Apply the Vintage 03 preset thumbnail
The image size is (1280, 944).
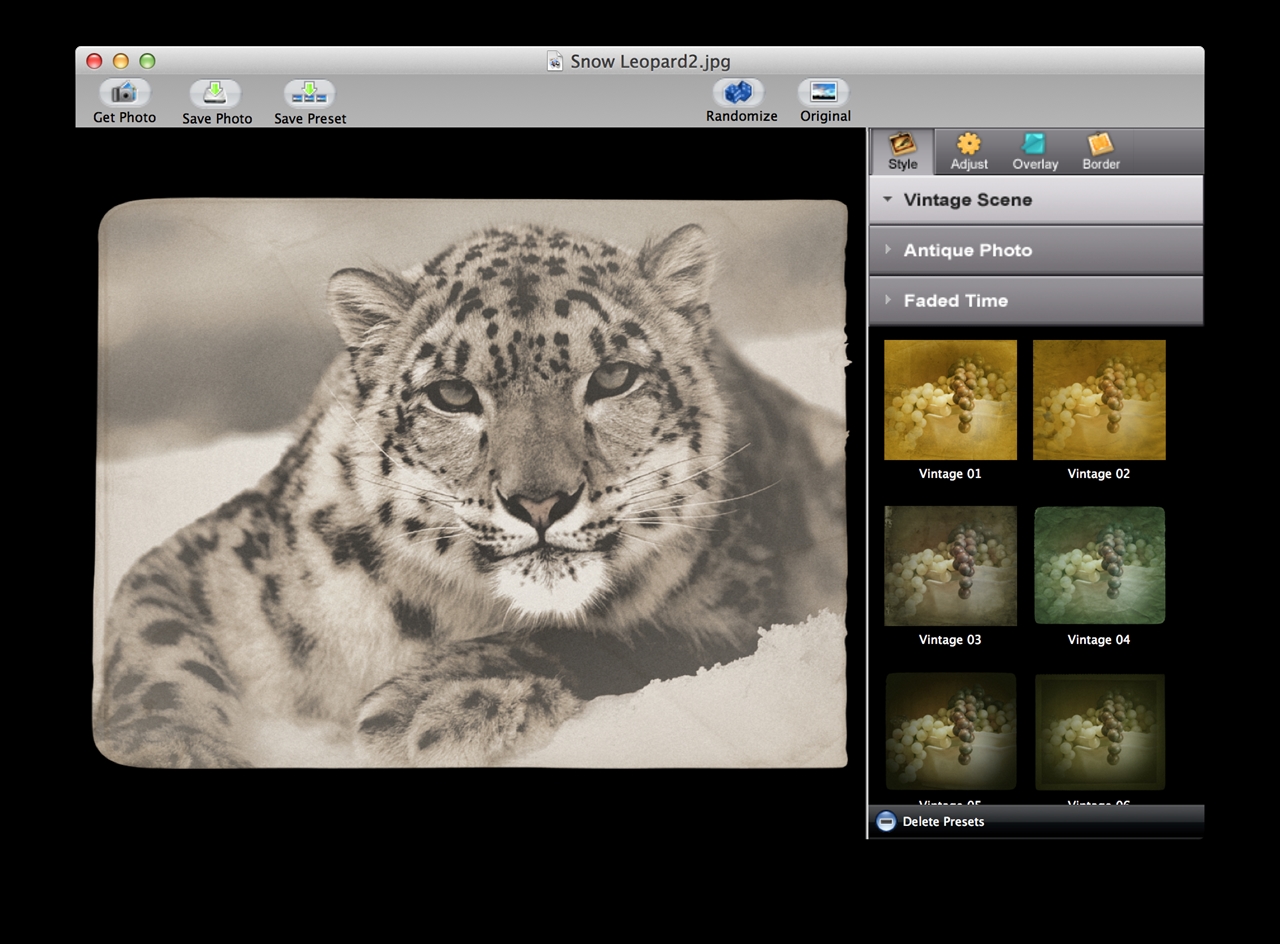coord(950,566)
